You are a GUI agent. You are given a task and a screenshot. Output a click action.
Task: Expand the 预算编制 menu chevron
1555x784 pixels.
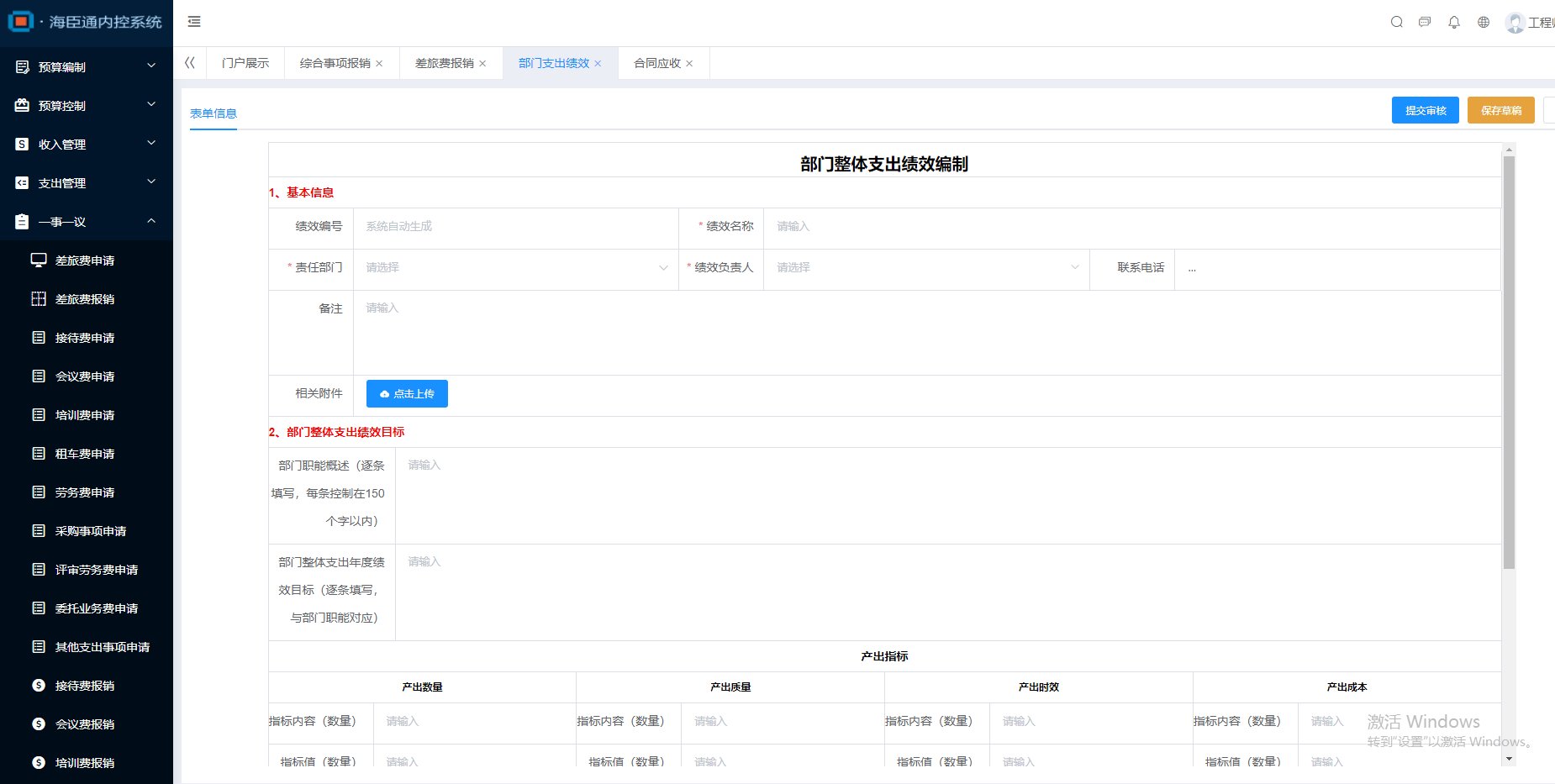(x=151, y=66)
